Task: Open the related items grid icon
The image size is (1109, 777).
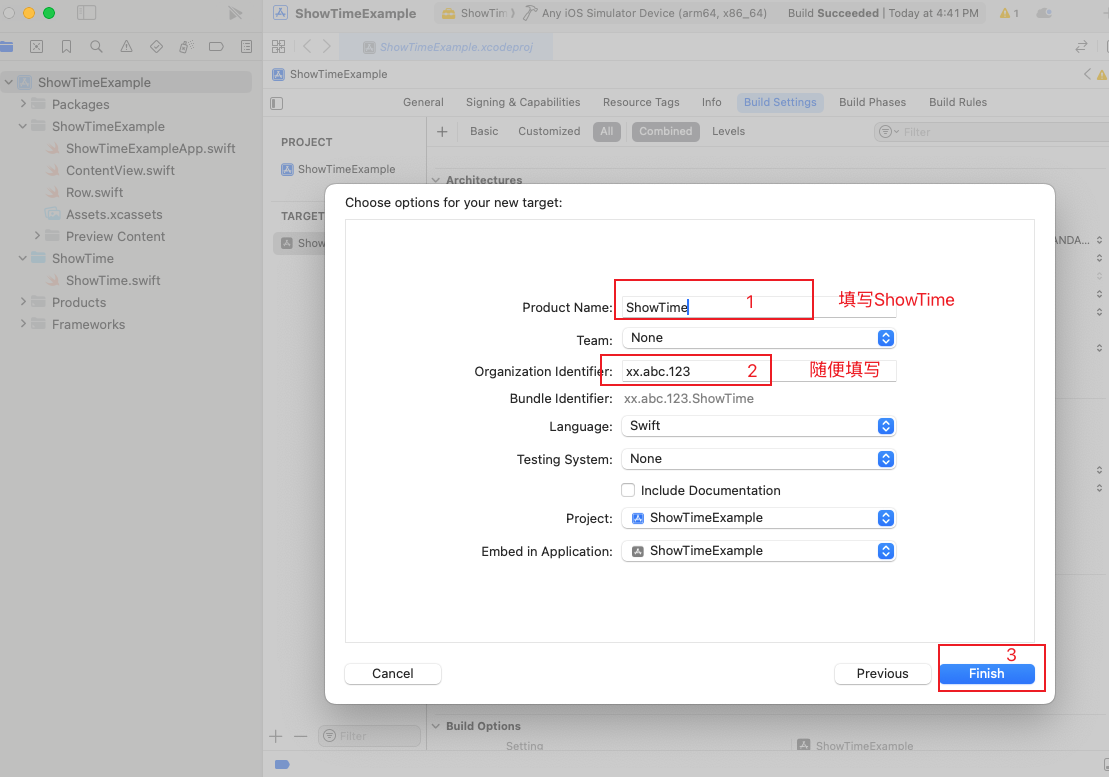Action: 279,47
